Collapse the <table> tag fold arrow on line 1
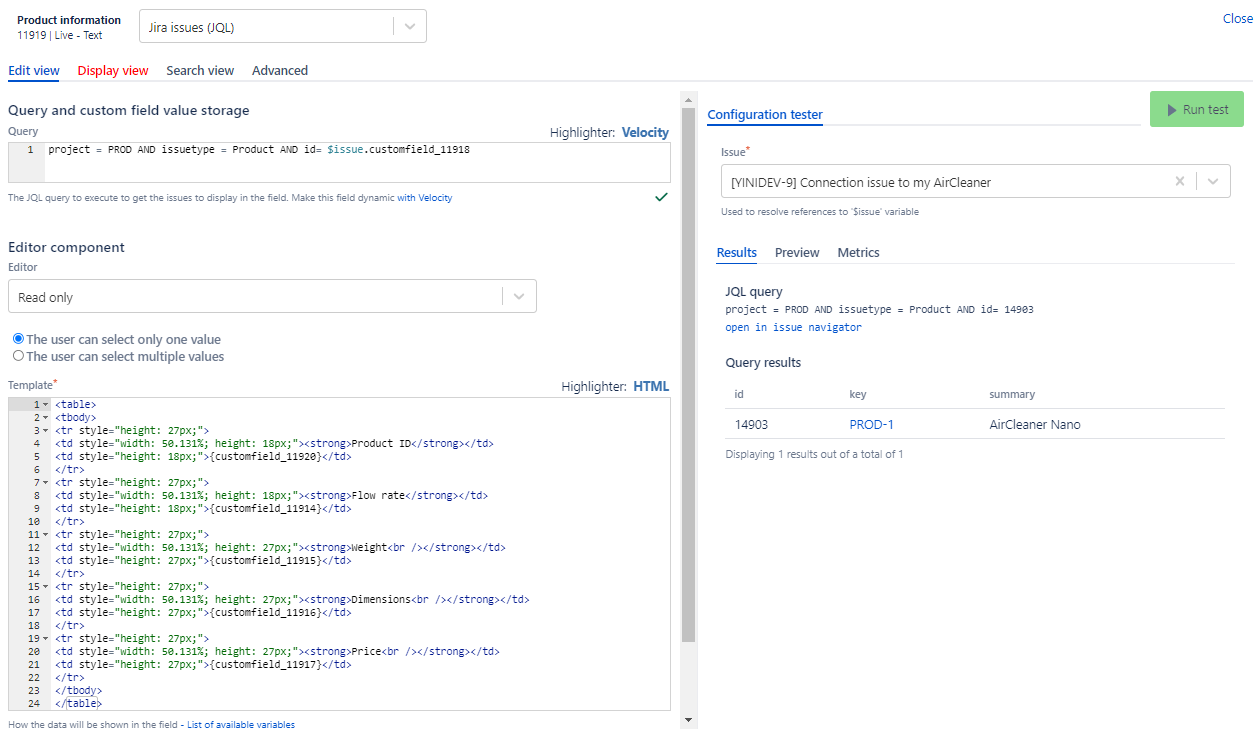Viewport: 1260px width, 735px height. pyautogui.click(x=45, y=404)
